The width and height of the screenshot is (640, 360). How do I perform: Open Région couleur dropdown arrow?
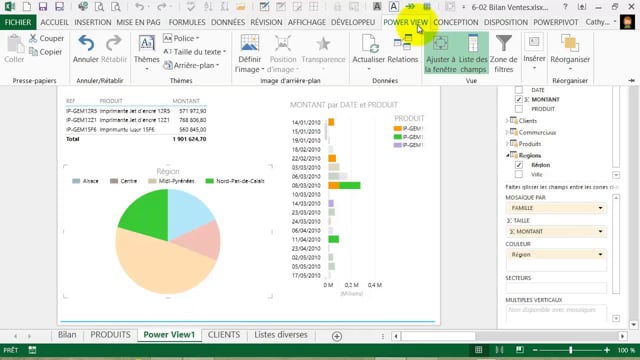600,255
